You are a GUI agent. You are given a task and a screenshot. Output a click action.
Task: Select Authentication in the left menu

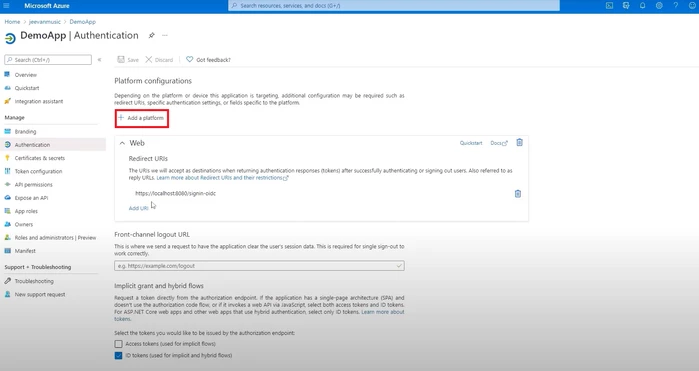pyautogui.click(x=32, y=145)
